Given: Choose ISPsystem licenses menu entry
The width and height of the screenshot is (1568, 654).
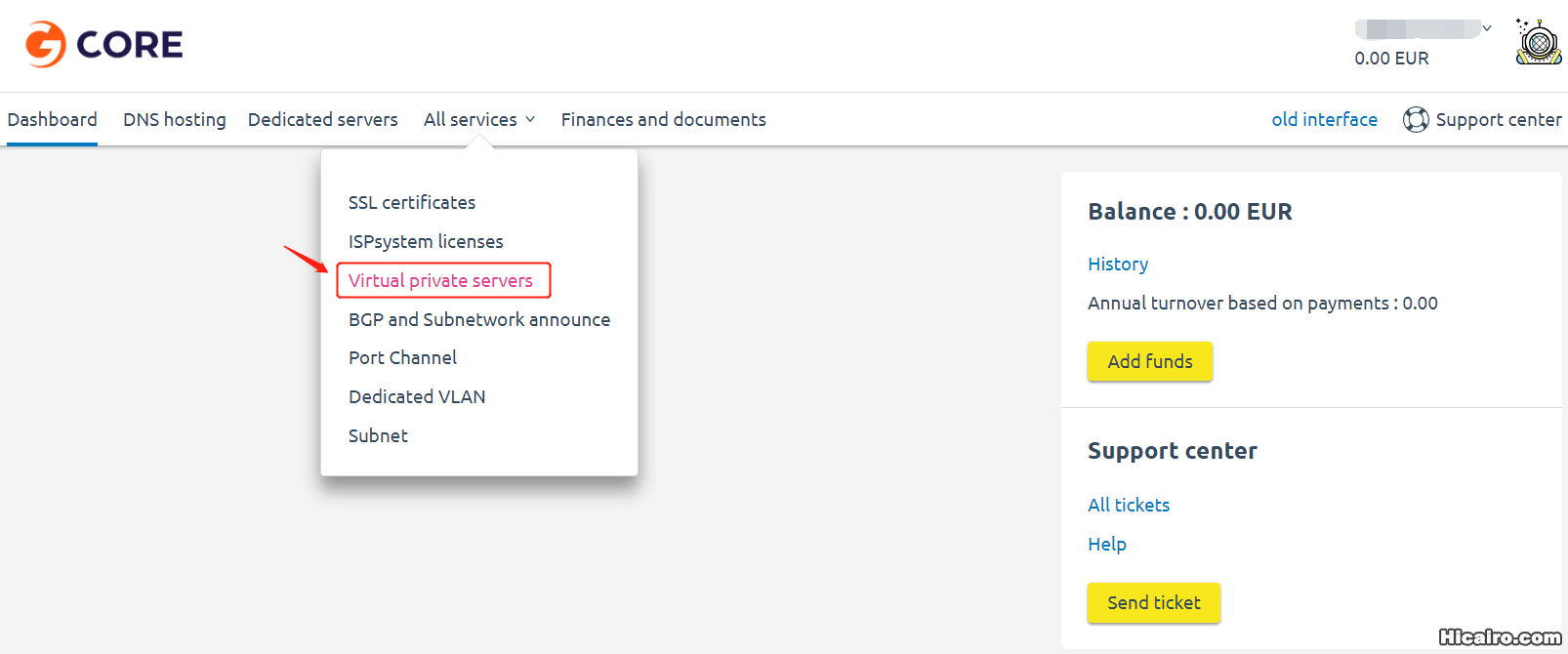Looking at the screenshot, I should pyautogui.click(x=426, y=241).
